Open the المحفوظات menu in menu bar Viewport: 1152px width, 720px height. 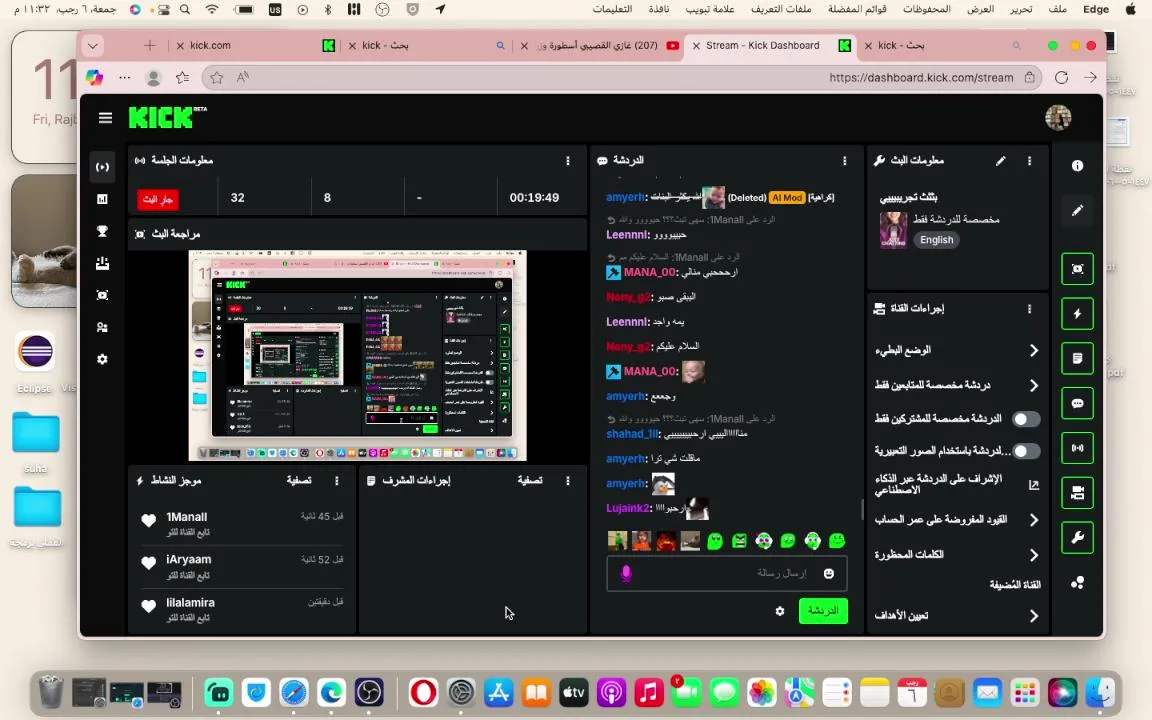926,9
